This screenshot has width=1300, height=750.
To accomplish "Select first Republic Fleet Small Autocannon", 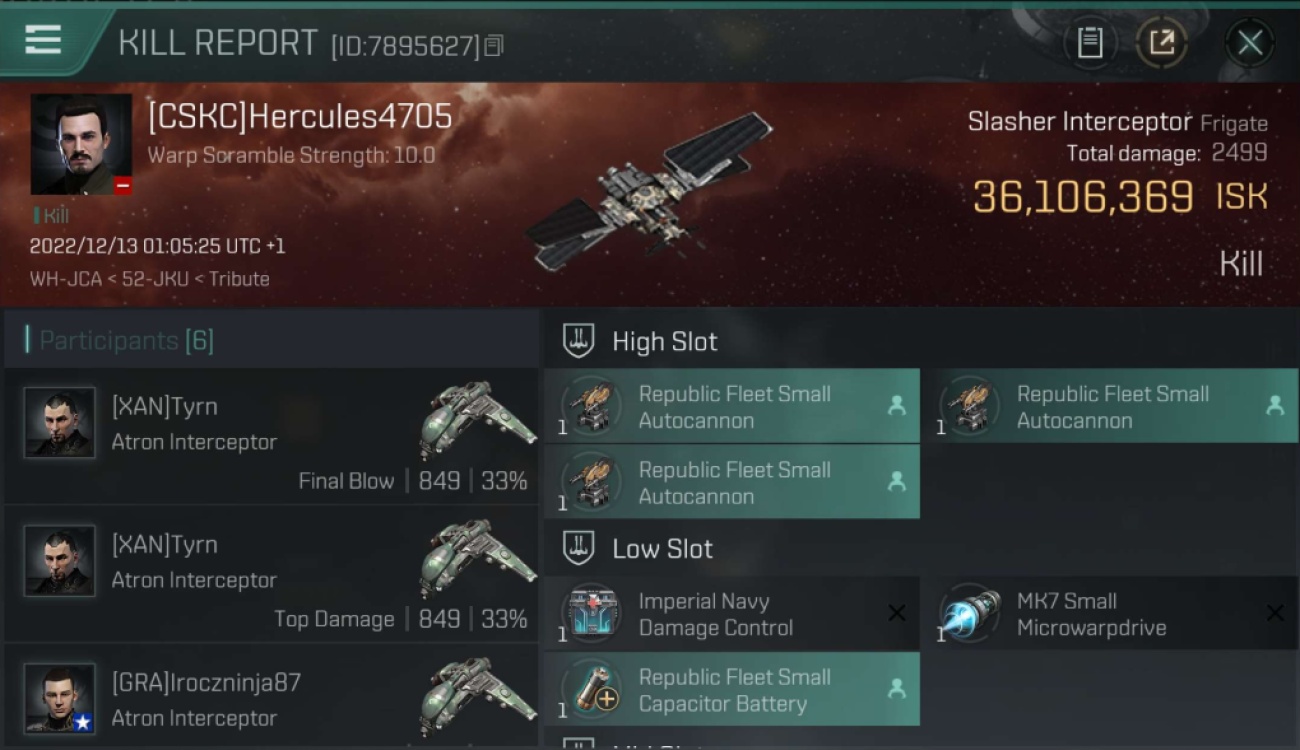I will pyautogui.click(x=732, y=406).
